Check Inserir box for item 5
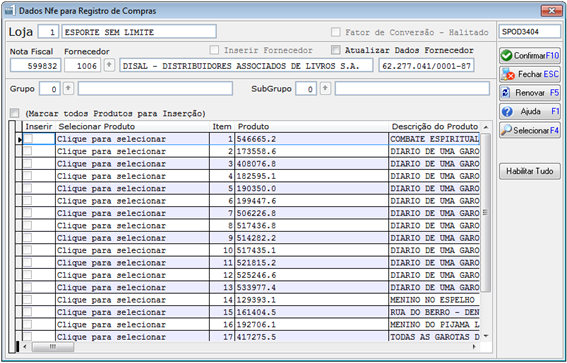Image resolution: width=567 pixels, height=363 pixels. [x=28, y=188]
